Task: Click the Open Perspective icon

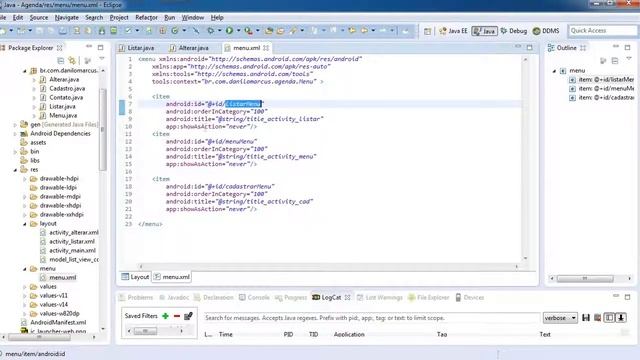Action: pyautogui.click(x=427, y=31)
